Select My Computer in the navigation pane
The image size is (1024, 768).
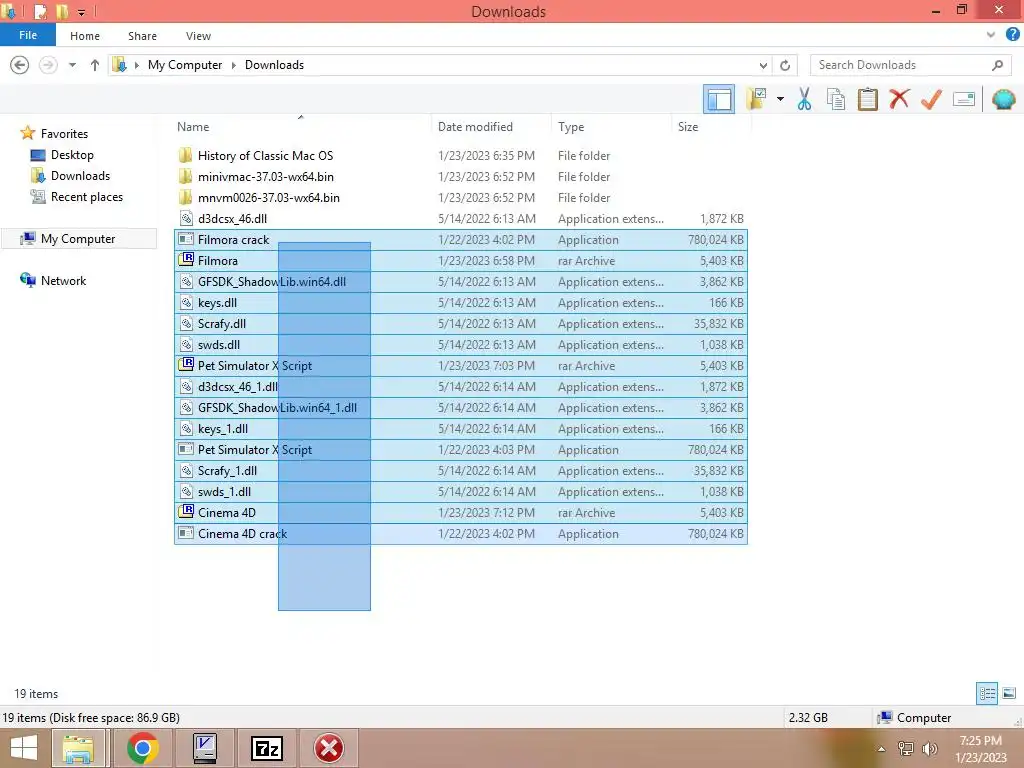(78, 239)
